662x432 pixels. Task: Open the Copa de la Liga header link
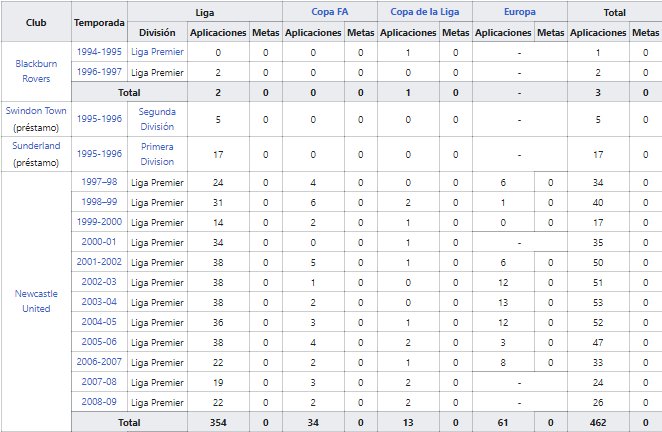pyautogui.click(x=425, y=12)
